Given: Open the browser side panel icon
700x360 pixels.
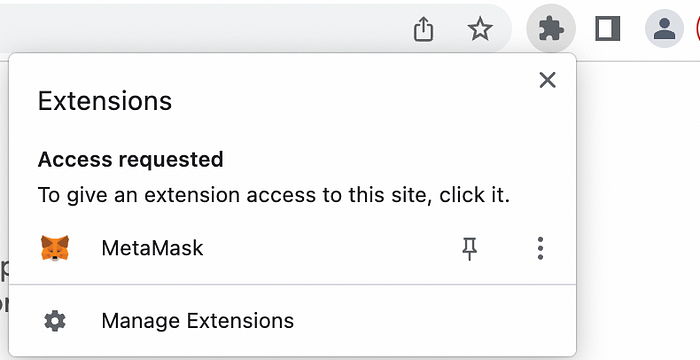Looking at the screenshot, I should [608, 29].
